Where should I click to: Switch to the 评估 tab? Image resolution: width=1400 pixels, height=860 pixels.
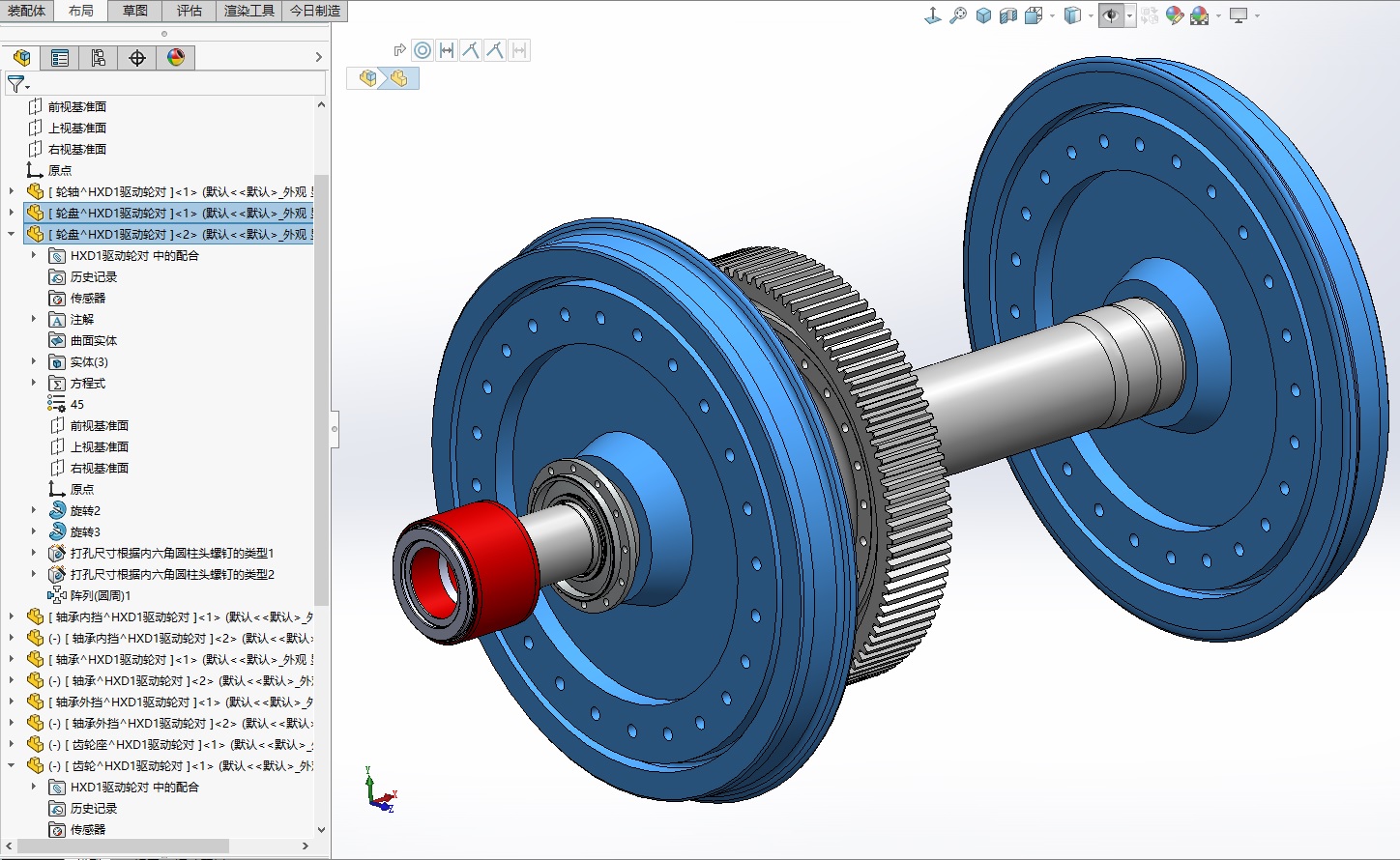click(x=190, y=11)
